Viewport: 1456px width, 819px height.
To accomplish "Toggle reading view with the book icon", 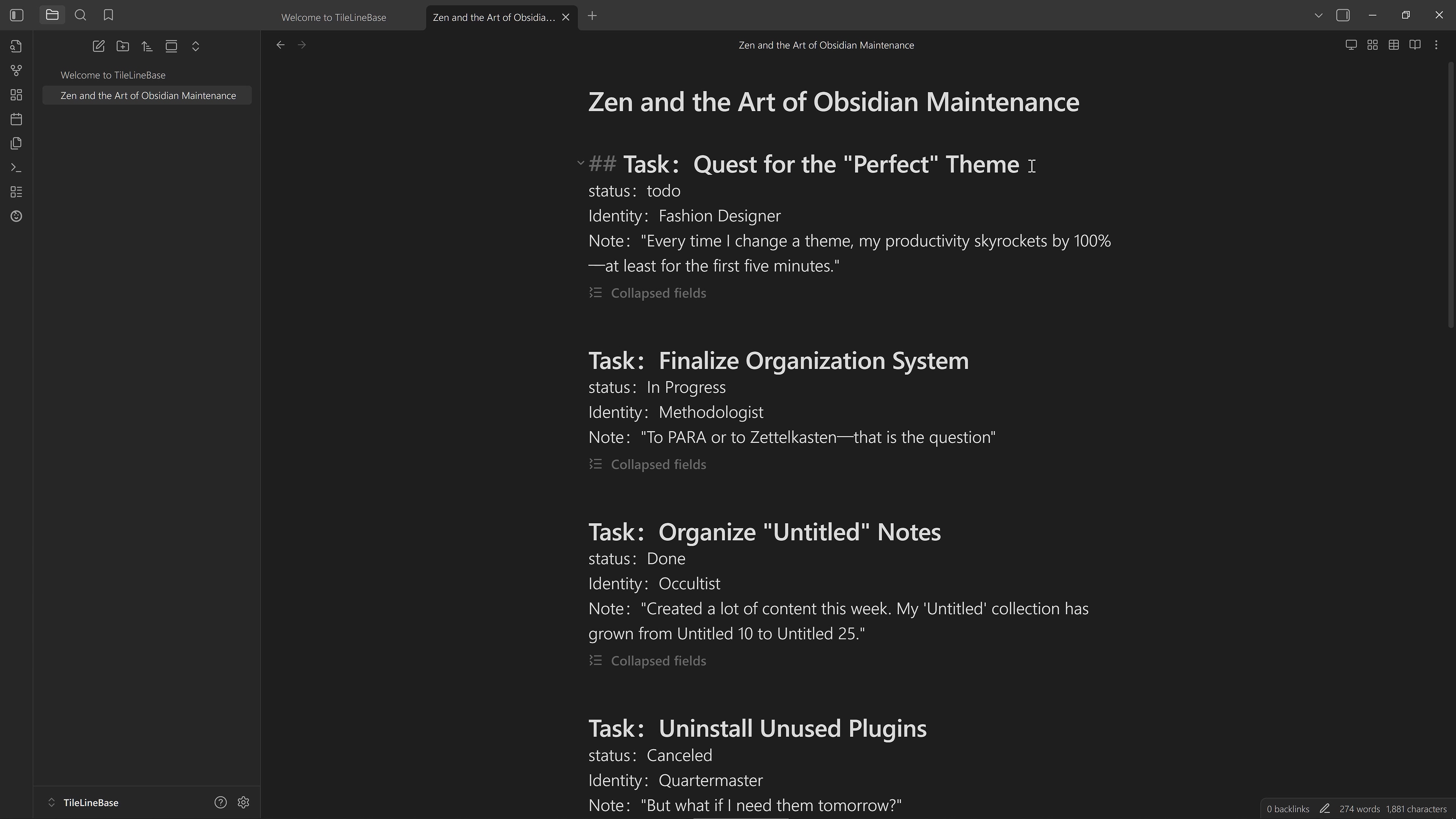I will [1415, 45].
